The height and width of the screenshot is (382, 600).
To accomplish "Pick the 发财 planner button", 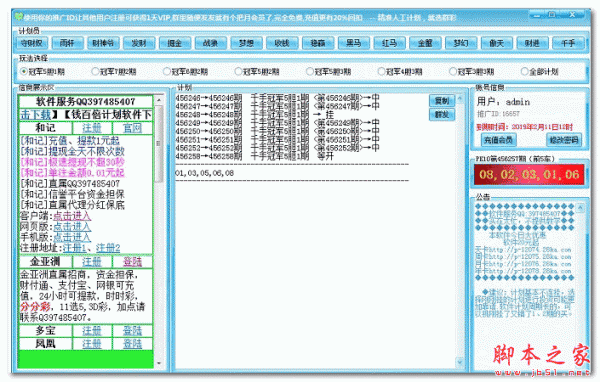I will 139,43.
